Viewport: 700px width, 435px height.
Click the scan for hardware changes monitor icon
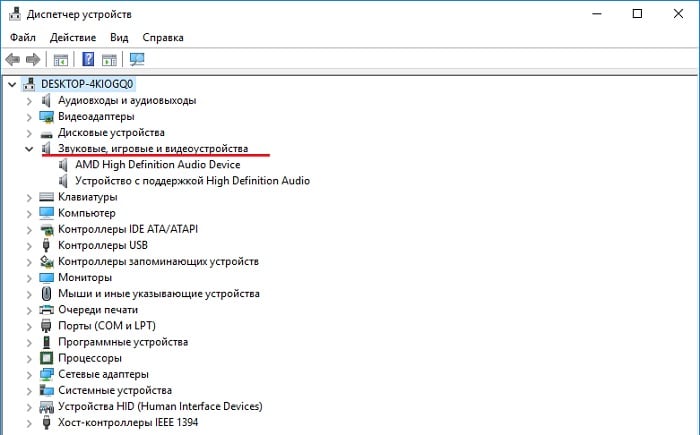tap(137, 59)
